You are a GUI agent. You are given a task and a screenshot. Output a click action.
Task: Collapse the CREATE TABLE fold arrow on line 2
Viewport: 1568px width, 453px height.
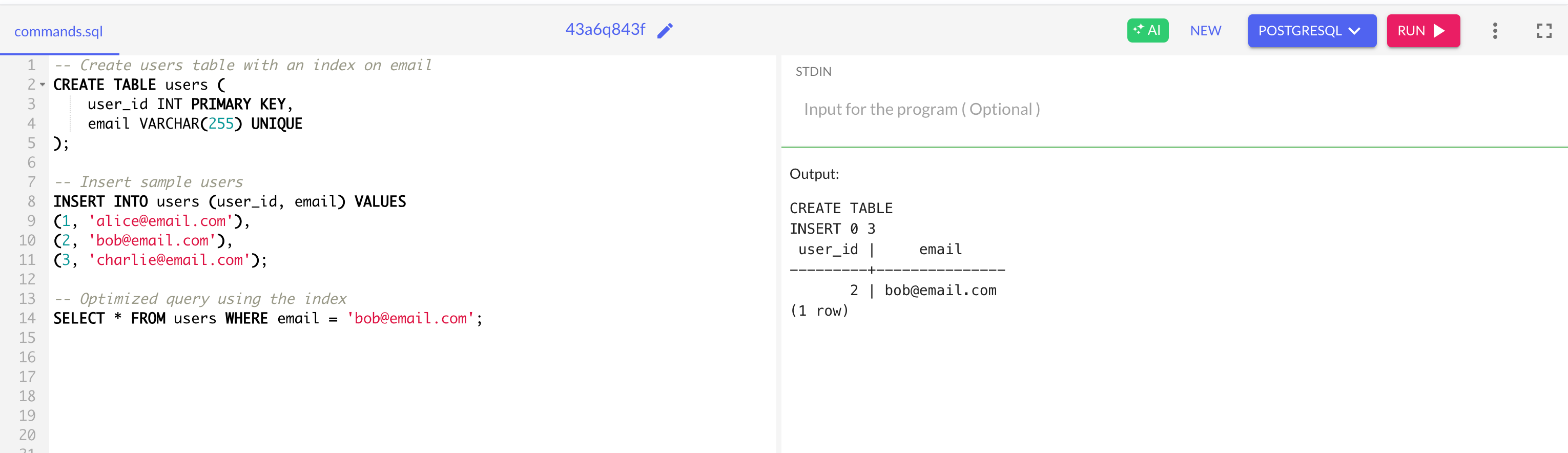point(43,85)
